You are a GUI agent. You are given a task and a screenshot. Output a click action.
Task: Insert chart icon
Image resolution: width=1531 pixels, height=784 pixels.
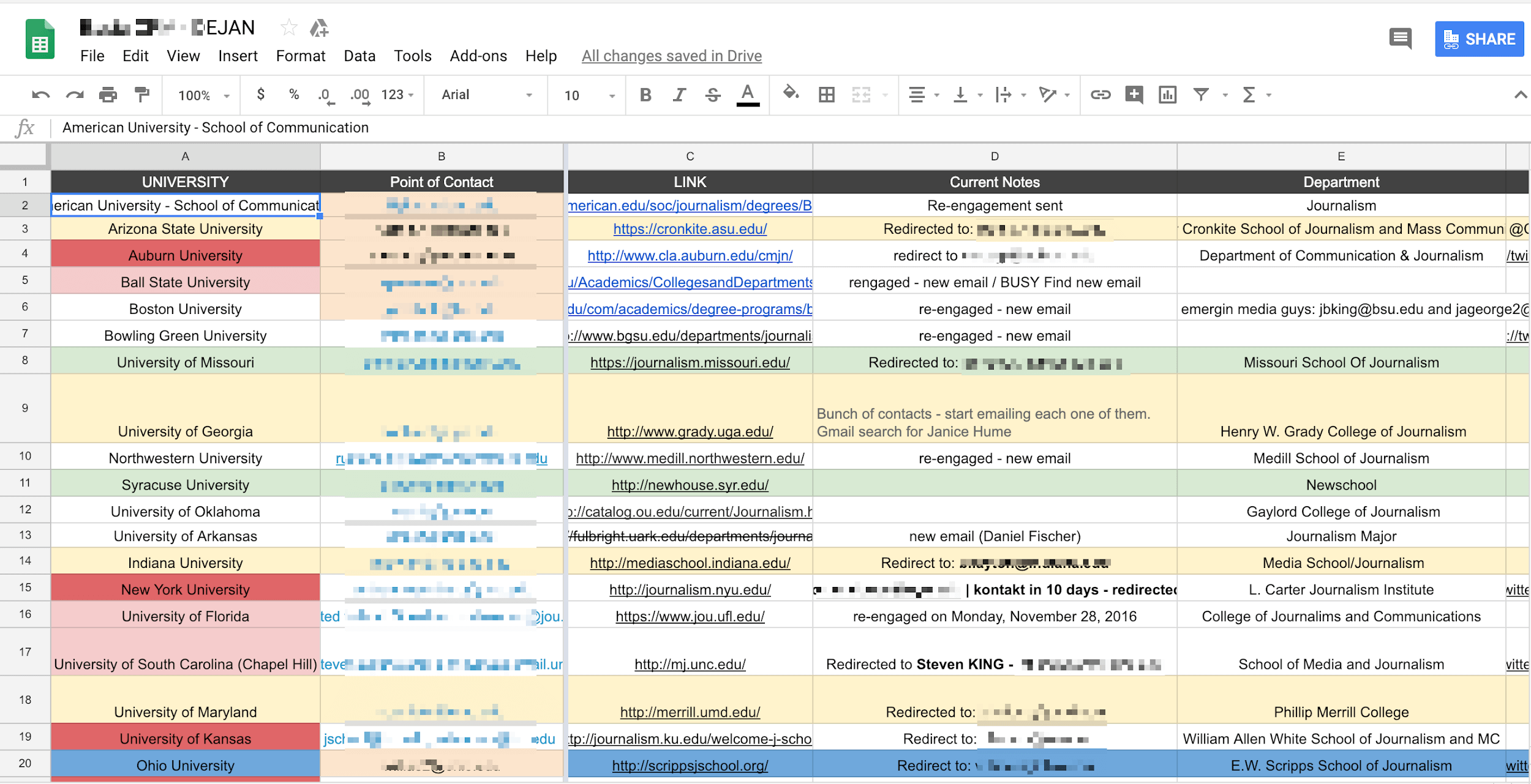(1167, 95)
